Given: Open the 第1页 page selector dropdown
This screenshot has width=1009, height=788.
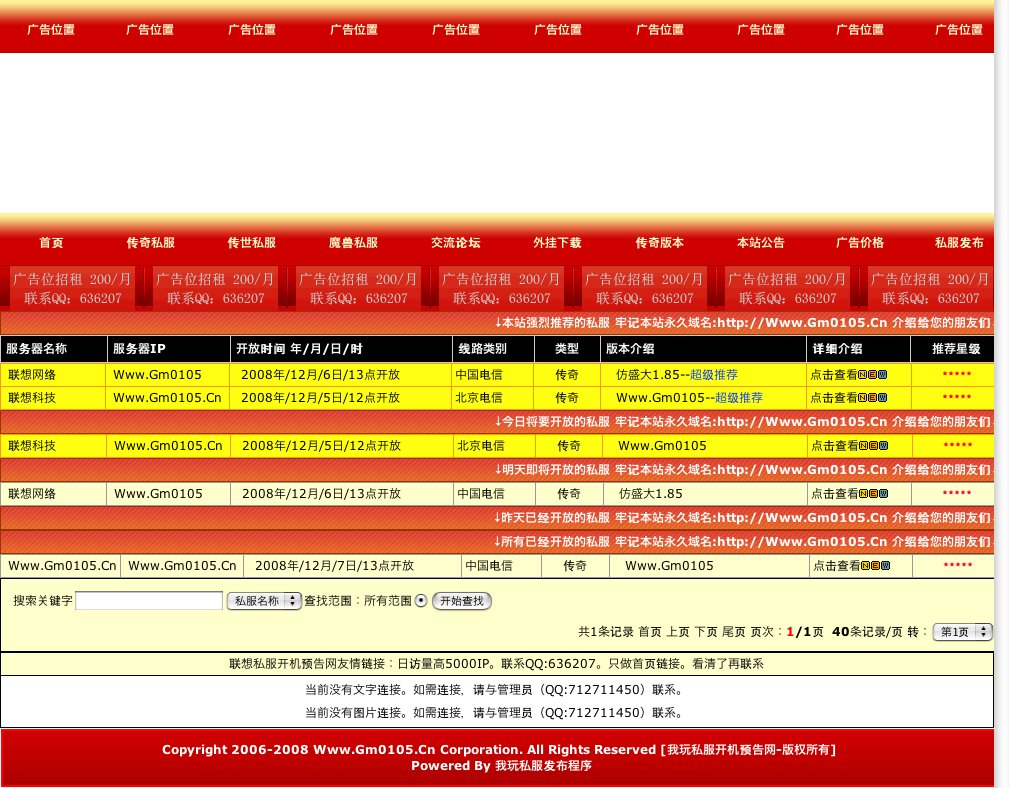Looking at the screenshot, I should [960, 631].
